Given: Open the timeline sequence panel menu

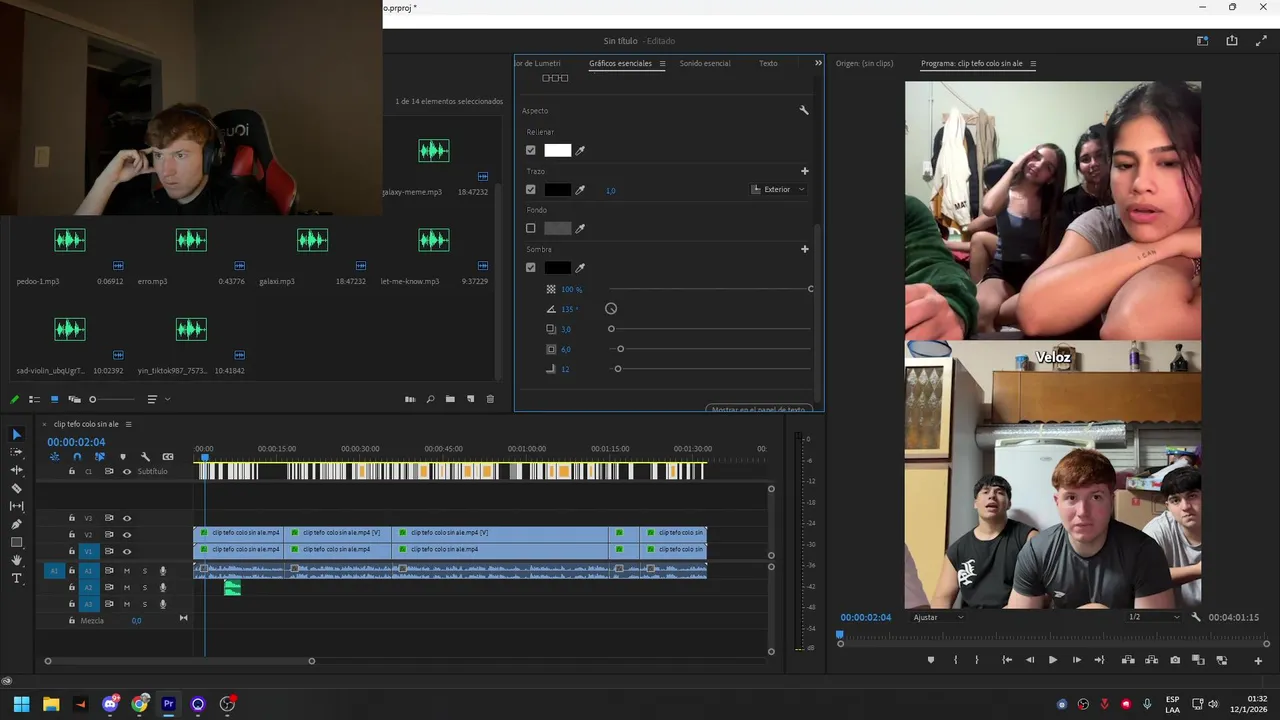Looking at the screenshot, I should click(128, 424).
